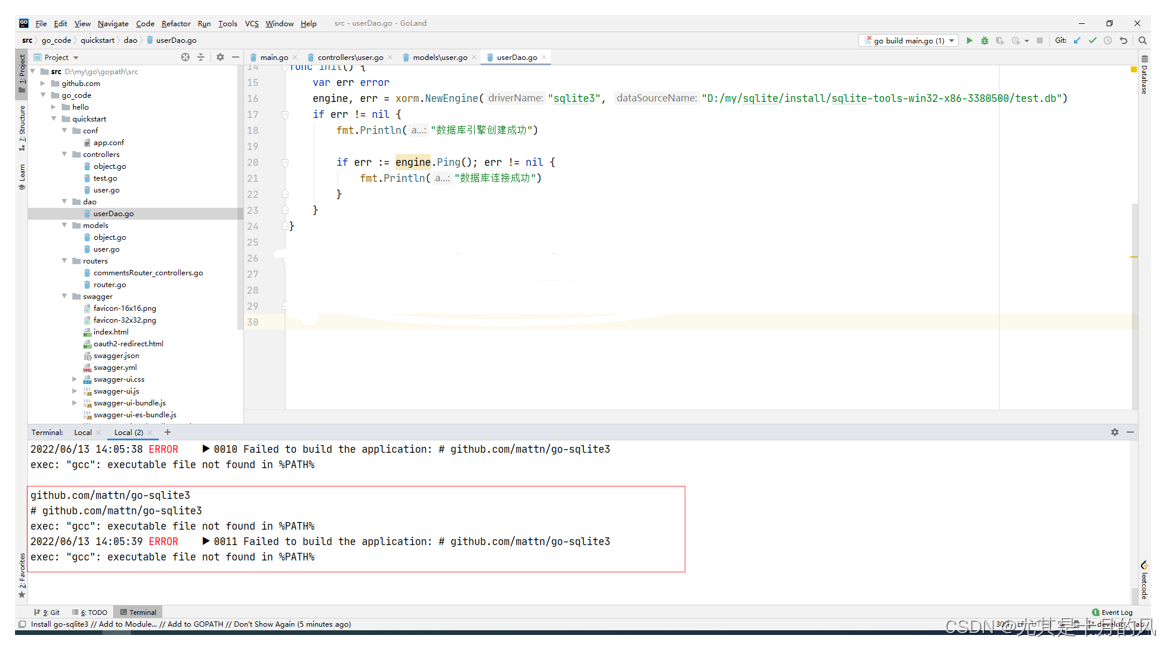This screenshot has width=1172, height=647.
Task: Open the Learn side tool window
Action: pyautogui.click(x=22, y=176)
